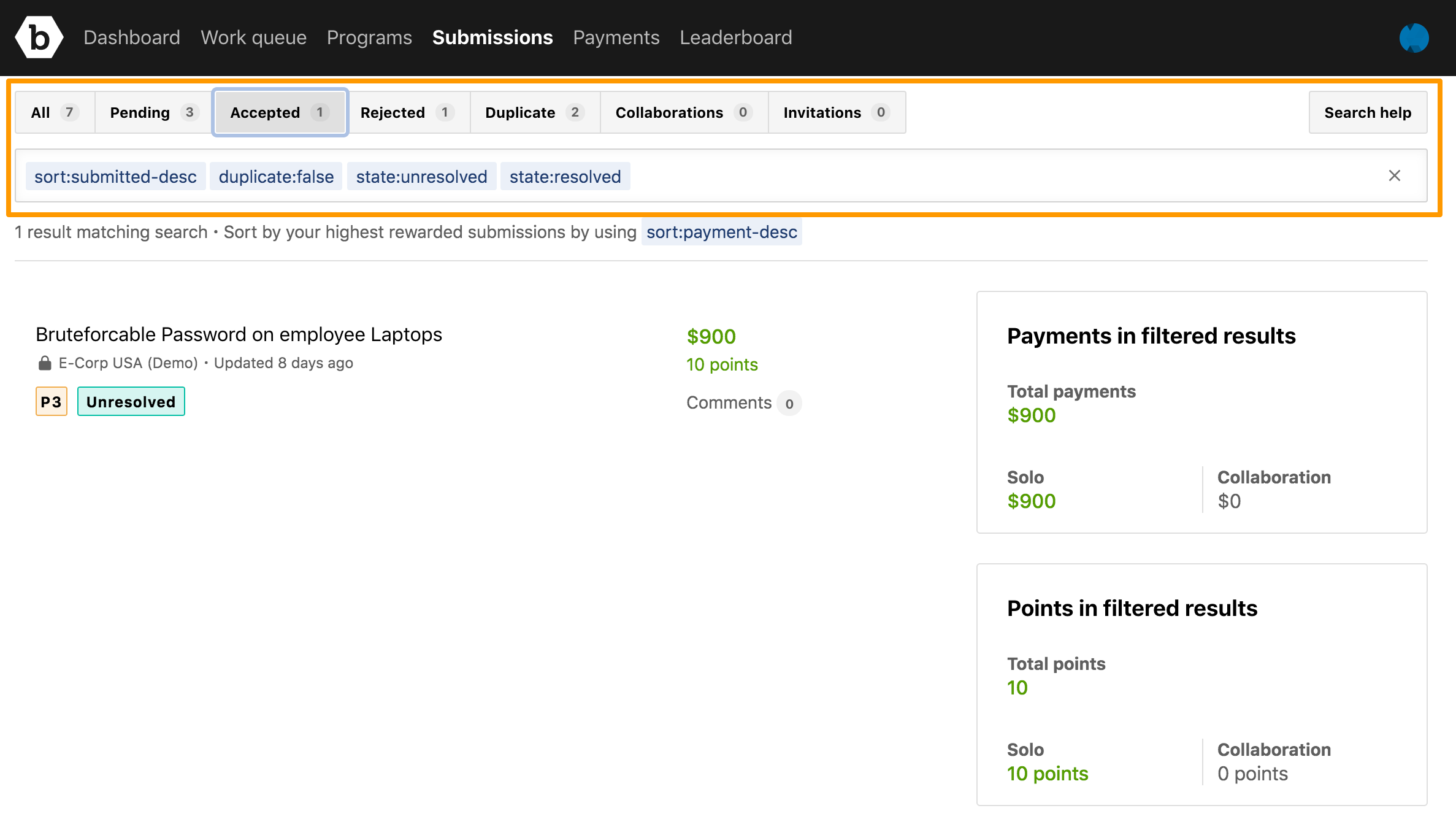Open the Leaderboard page
Viewport: 1456px width, 827px height.
(735, 37)
